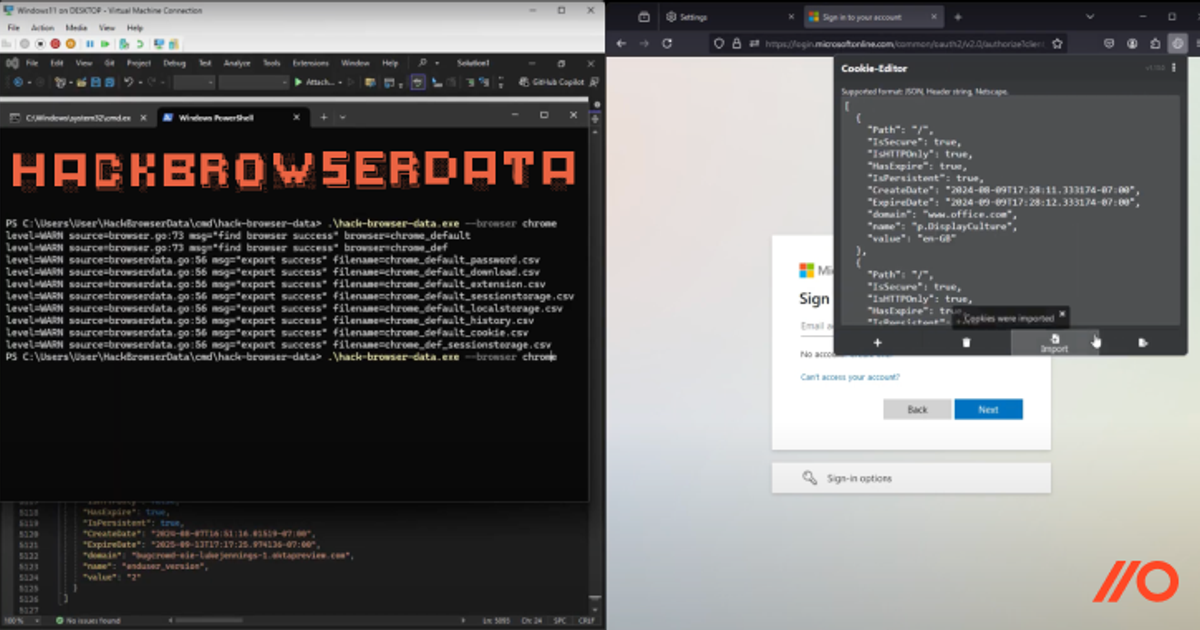Open the solution configurations dropdown in Visual Studio
Image resolution: width=1200 pixels, height=630 pixels.
[193, 82]
